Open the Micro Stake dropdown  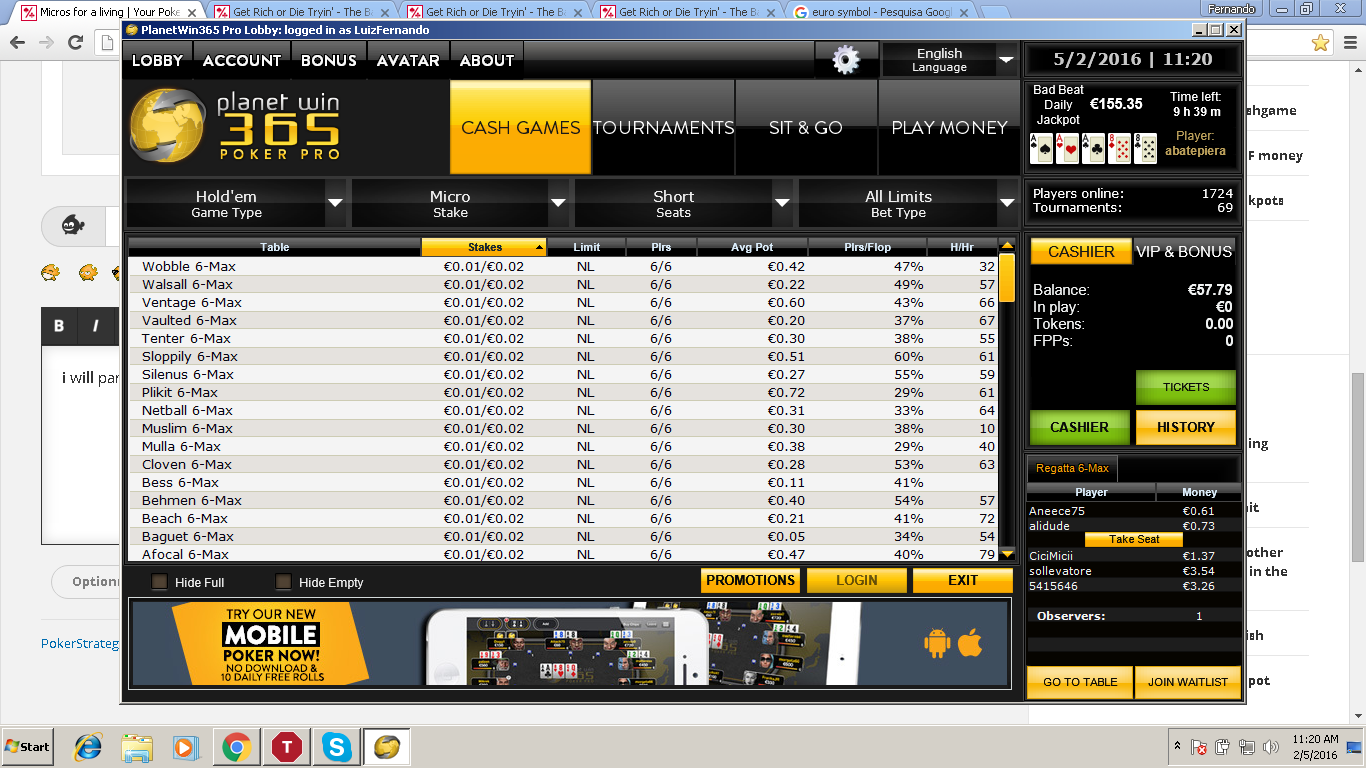click(x=460, y=203)
